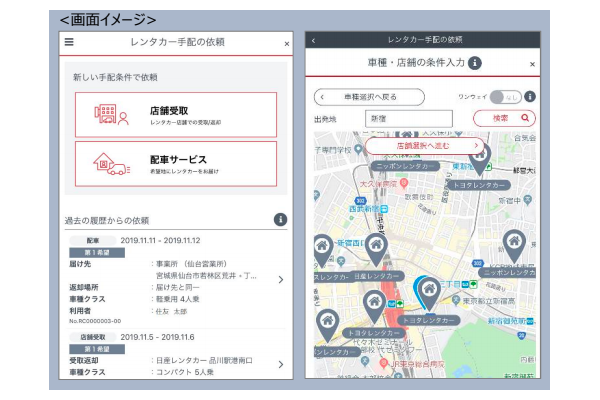600x400 pixels.
Task: Click the reference No.RC0000003-00
Action: point(95,321)
